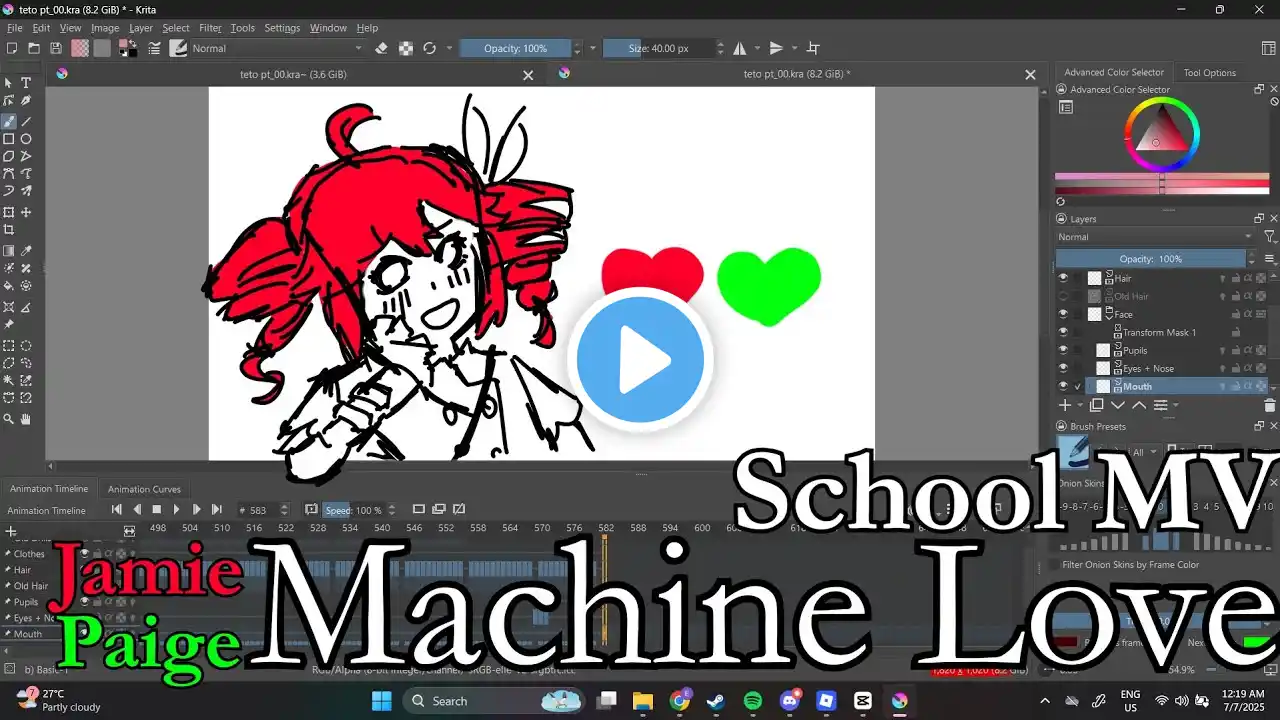Reload the original brush preset

click(429, 48)
